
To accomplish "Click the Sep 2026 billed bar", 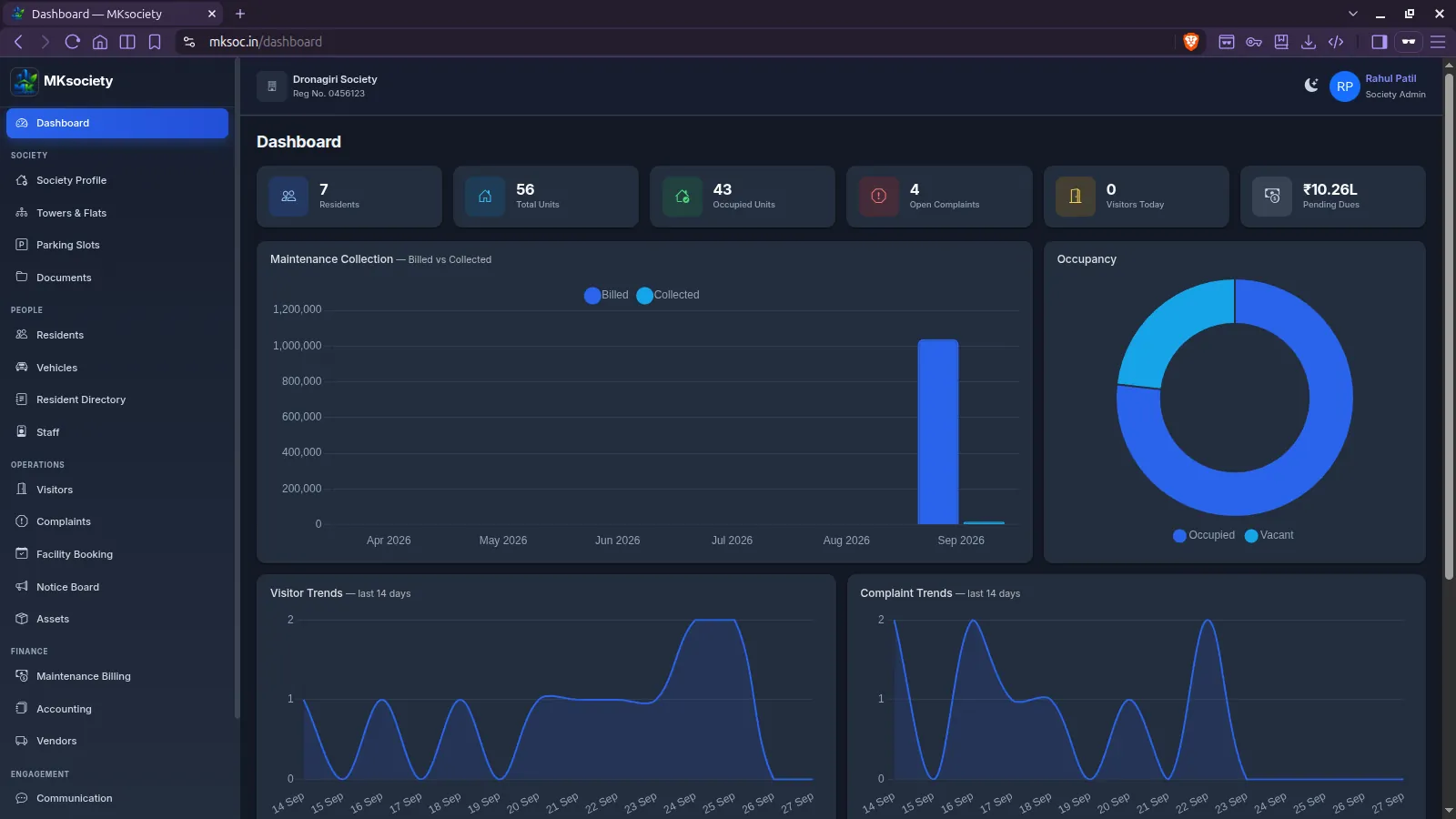I will coord(937,432).
